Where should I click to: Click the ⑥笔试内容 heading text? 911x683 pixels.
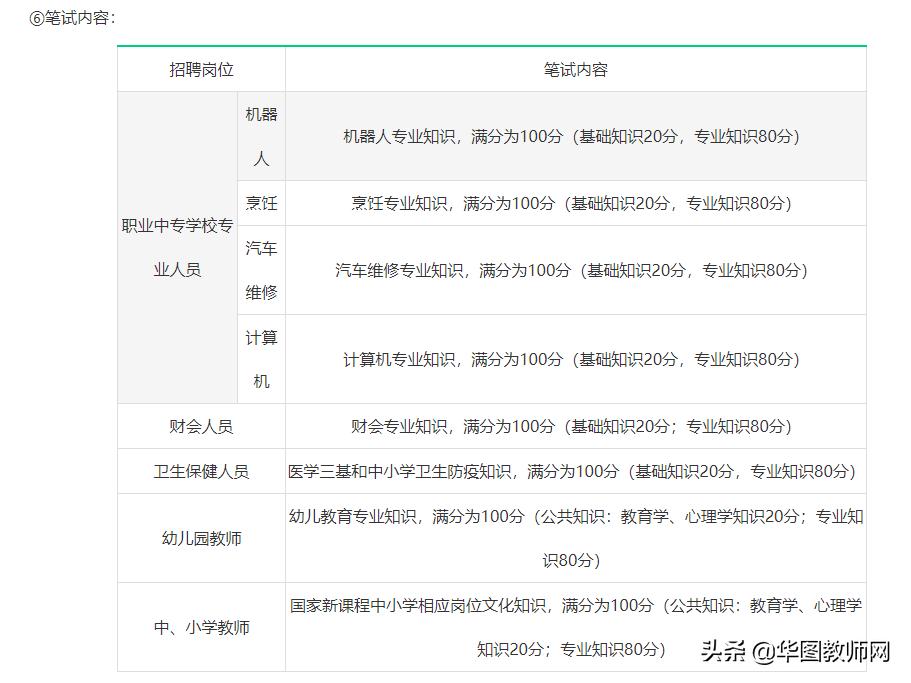coord(73,17)
